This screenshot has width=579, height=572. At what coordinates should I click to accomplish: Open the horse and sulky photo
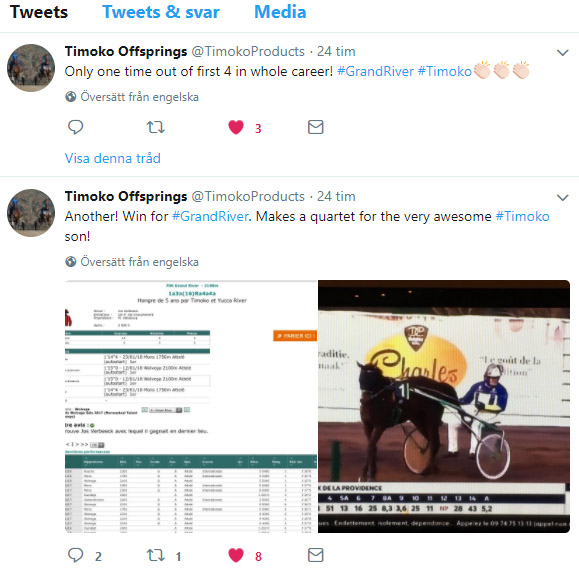click(444, 406)
